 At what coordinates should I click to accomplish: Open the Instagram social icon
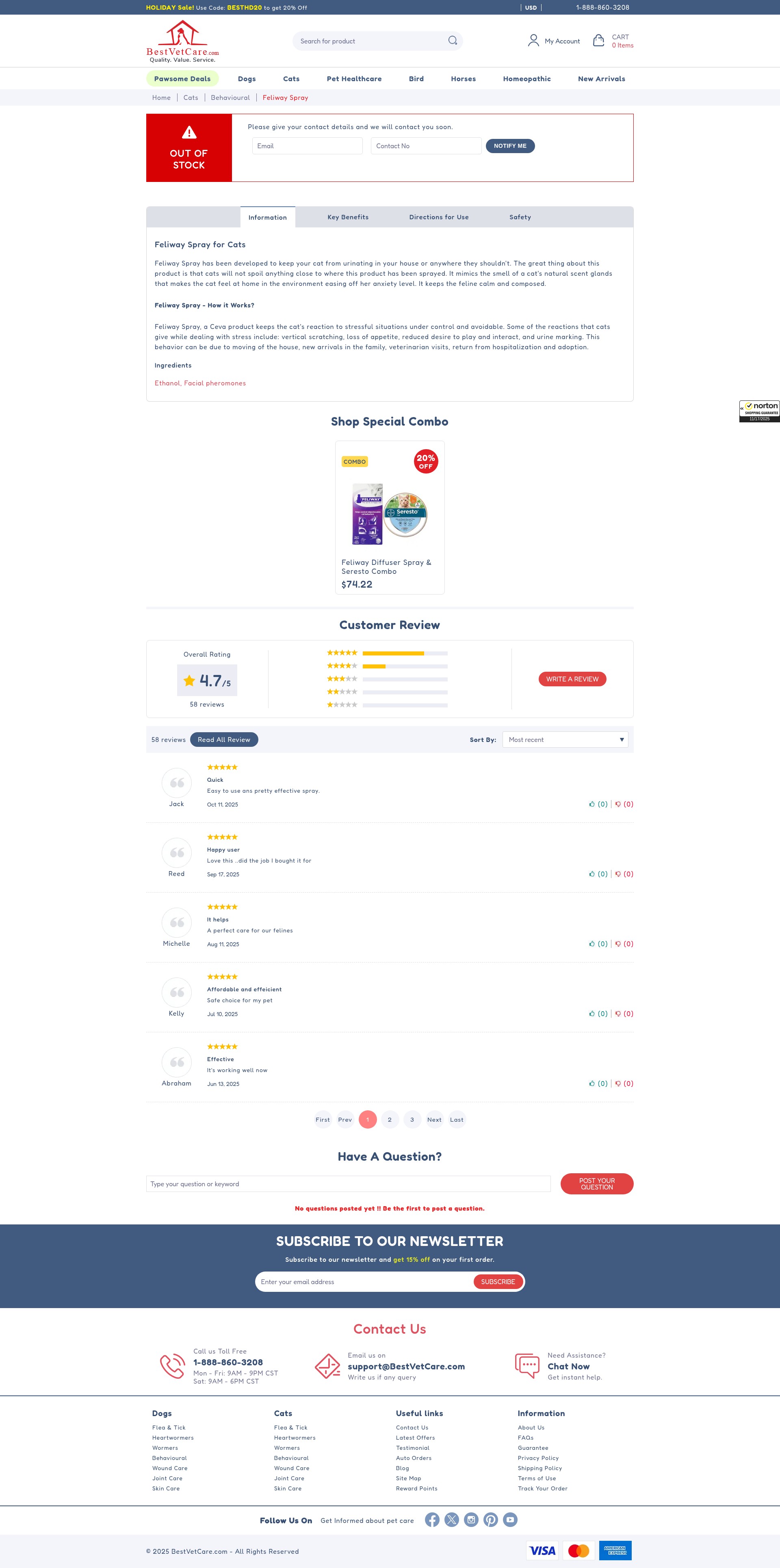(x=471, y=1520)
